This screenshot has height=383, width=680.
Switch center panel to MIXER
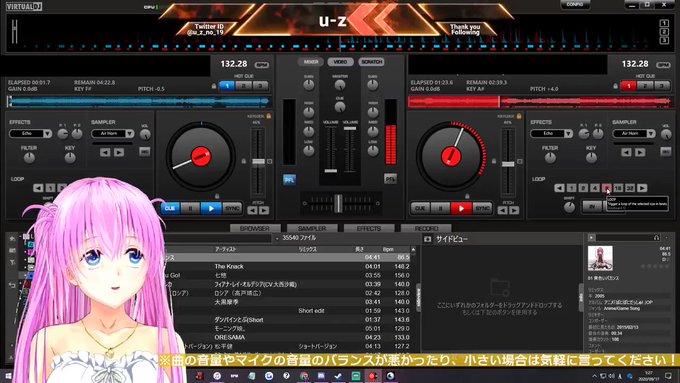(x=311, y=62)
